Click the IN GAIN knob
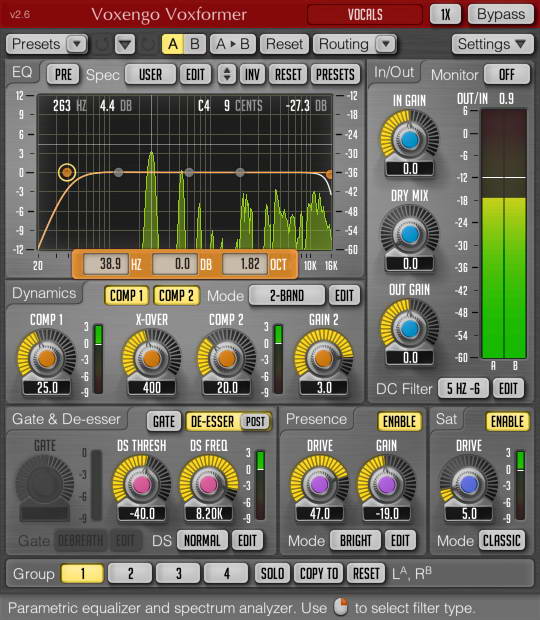 tap(410, 140)
